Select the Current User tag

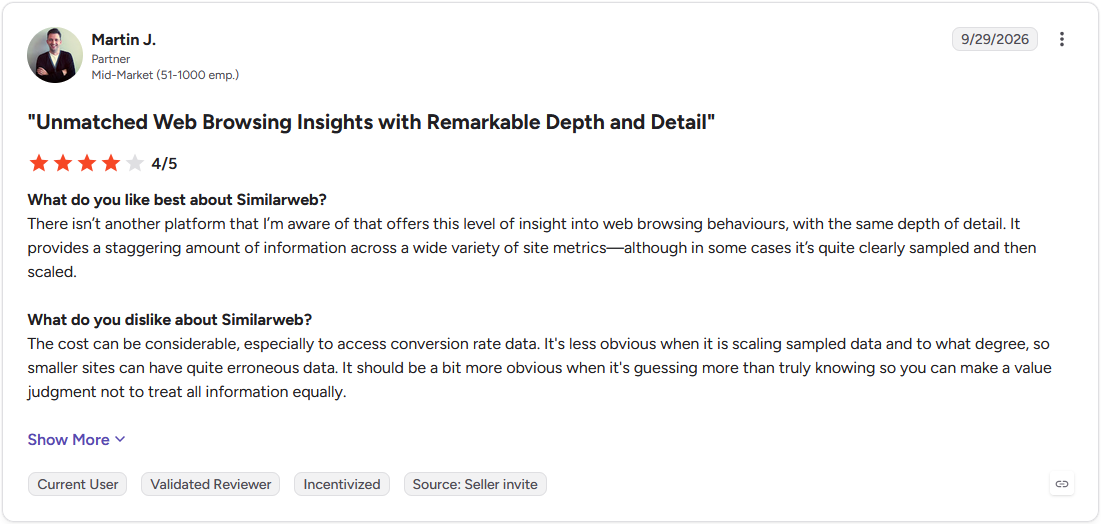tap(78, 484)
